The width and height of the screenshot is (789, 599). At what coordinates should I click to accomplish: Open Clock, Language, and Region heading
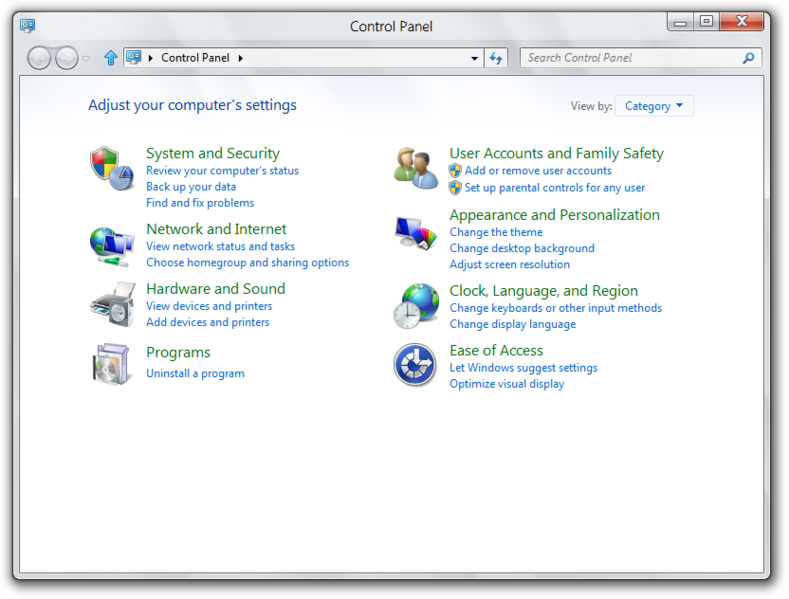pyautogui.click(x=543, y=291)
